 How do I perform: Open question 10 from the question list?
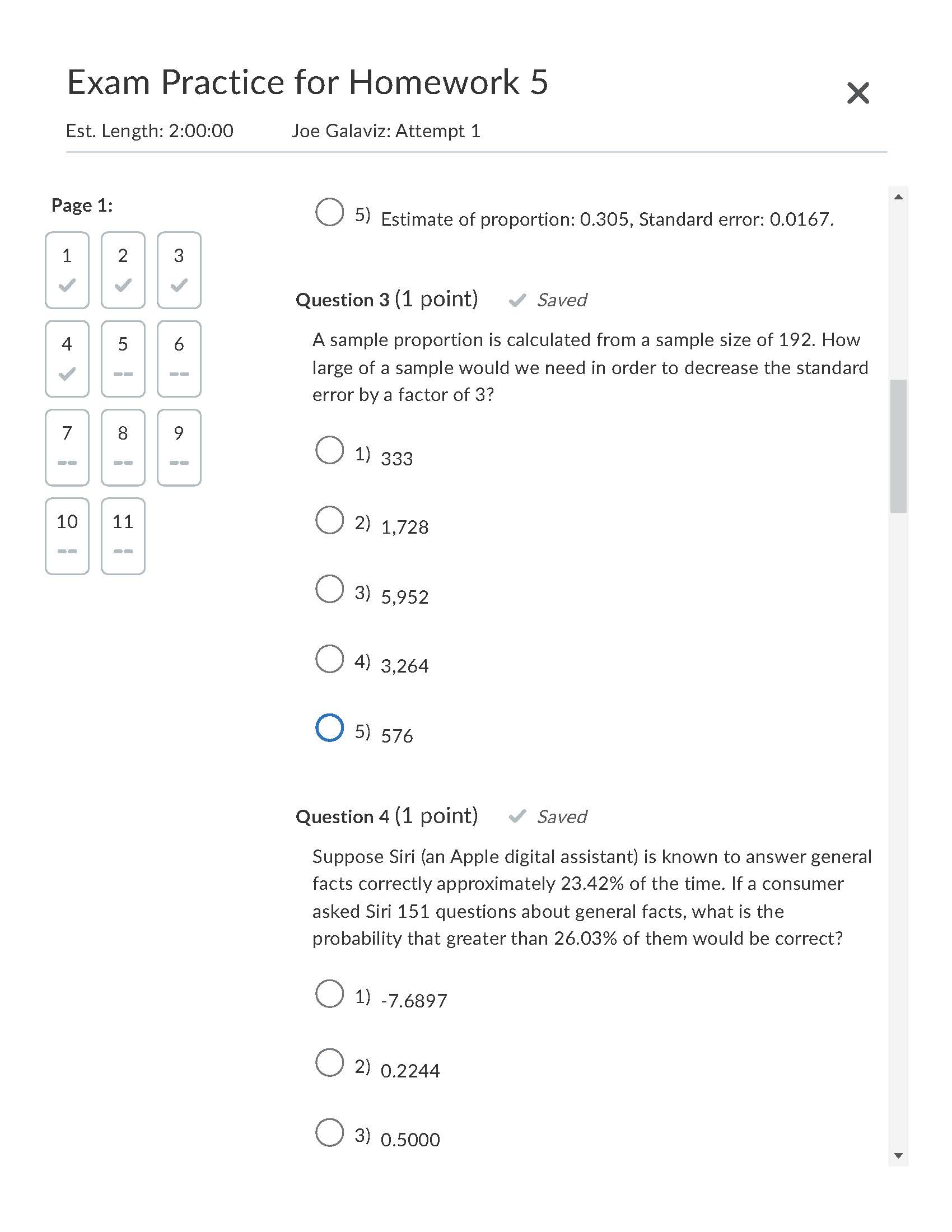pos(67,534)
